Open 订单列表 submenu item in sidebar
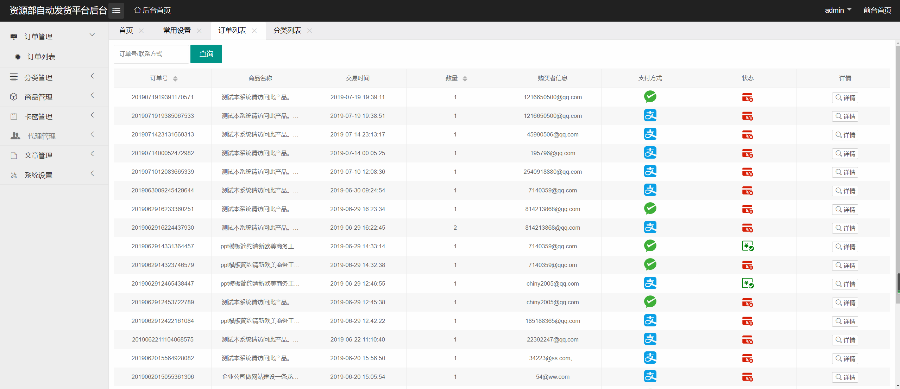This screenshot has height=389, width=900. point(40,57)
